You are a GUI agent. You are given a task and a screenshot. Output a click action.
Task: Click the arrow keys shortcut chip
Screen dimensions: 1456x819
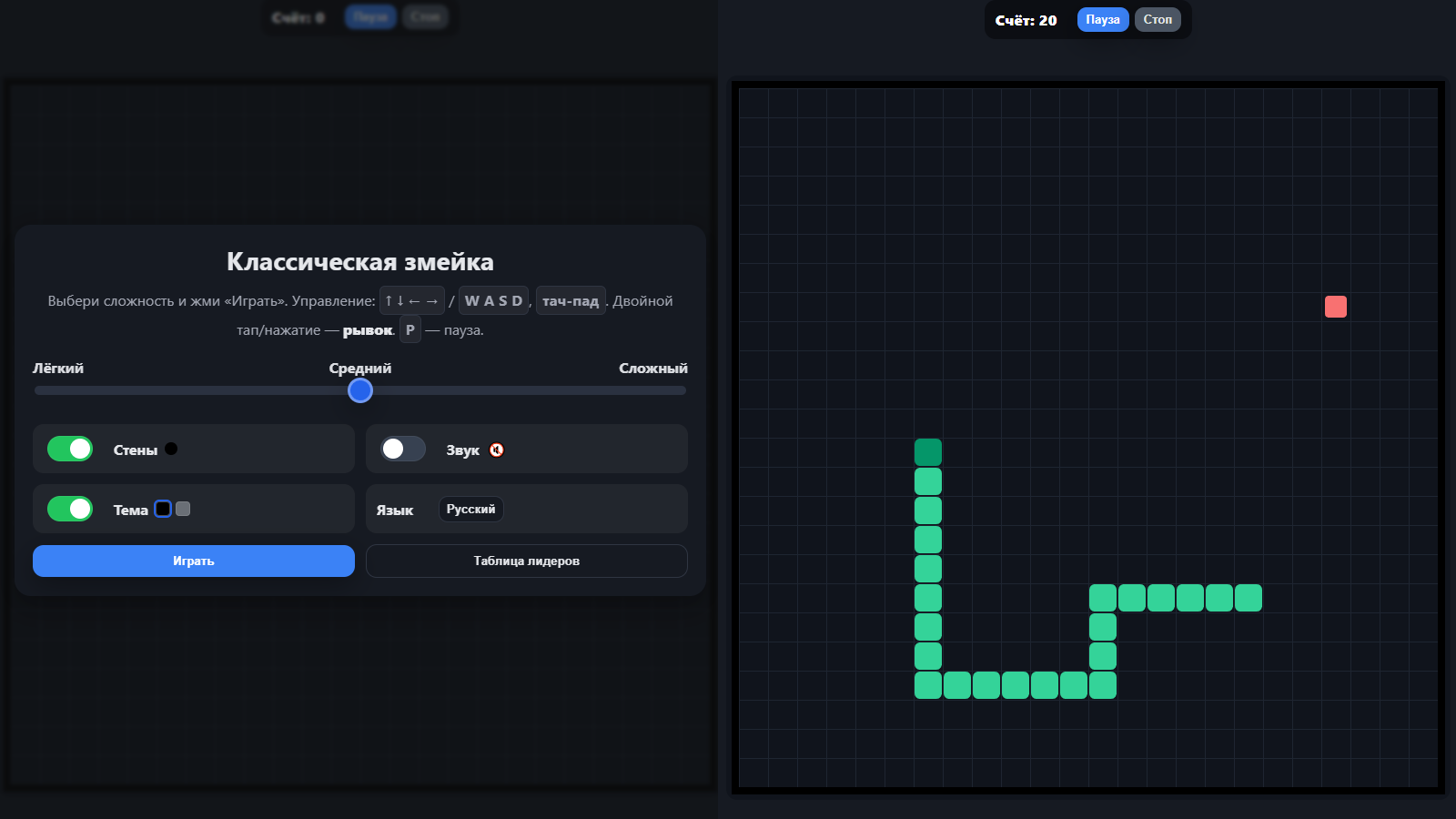[x=411, y=299]
